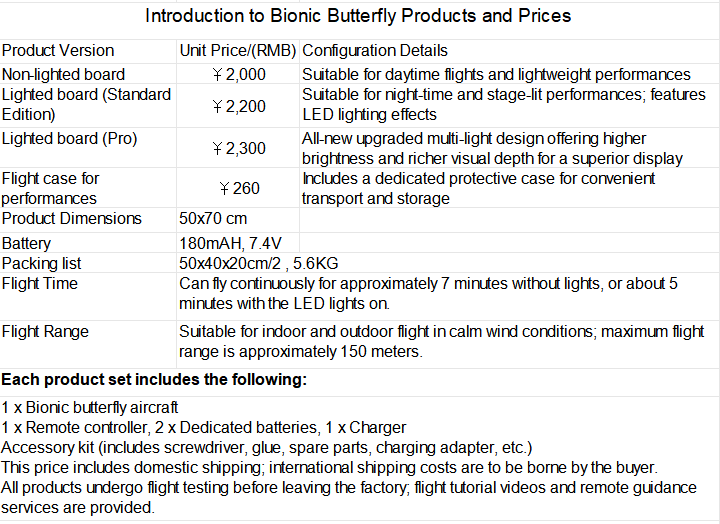
Task: Click the ¥2,000 price cell
Action: (238, 73)
